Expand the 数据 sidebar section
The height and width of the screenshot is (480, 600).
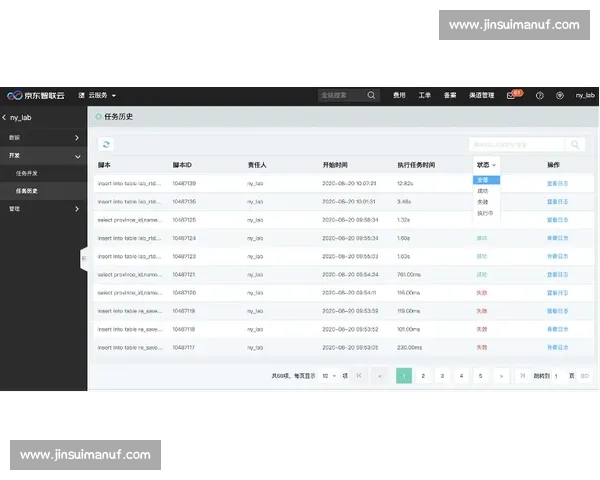coord(77,136)
